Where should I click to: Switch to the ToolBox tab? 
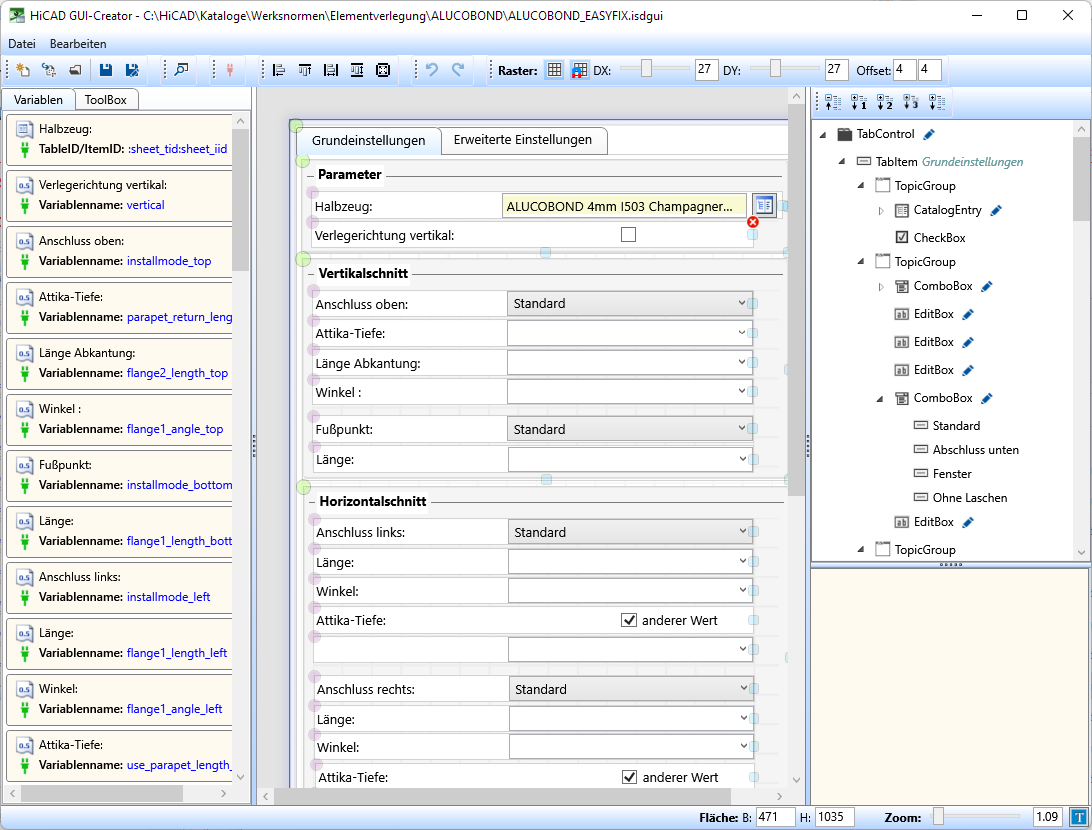(105, 100)
